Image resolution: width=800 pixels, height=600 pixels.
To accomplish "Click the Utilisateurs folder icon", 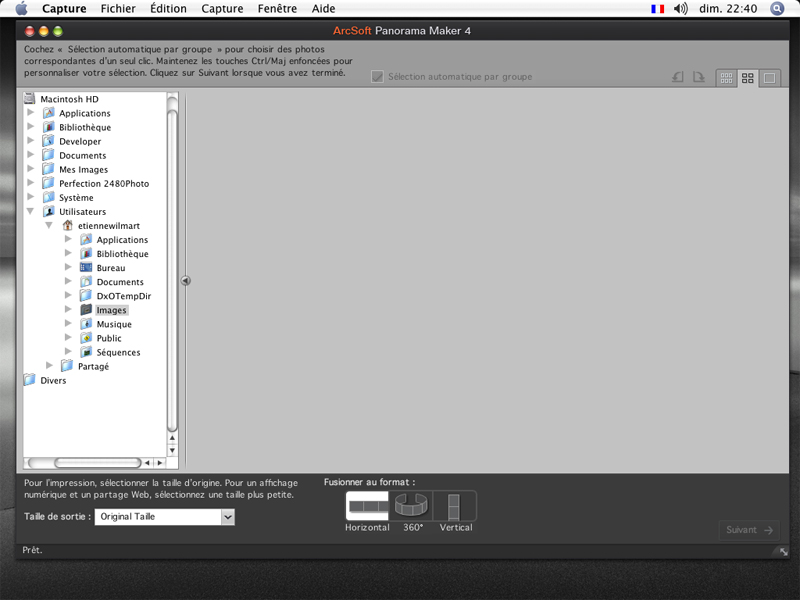I will [48, 211].
